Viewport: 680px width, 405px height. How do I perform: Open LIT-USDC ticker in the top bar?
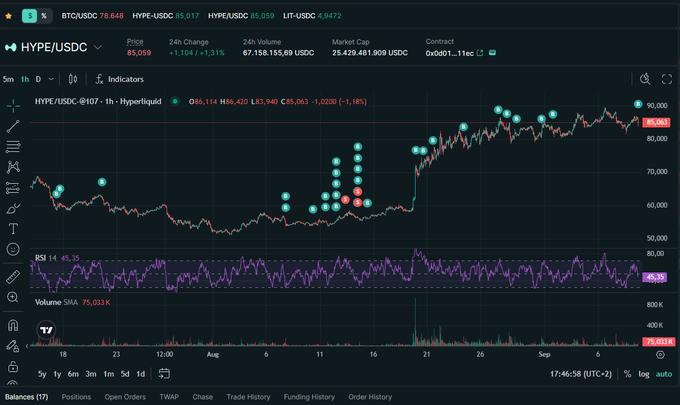coord(312,16)
